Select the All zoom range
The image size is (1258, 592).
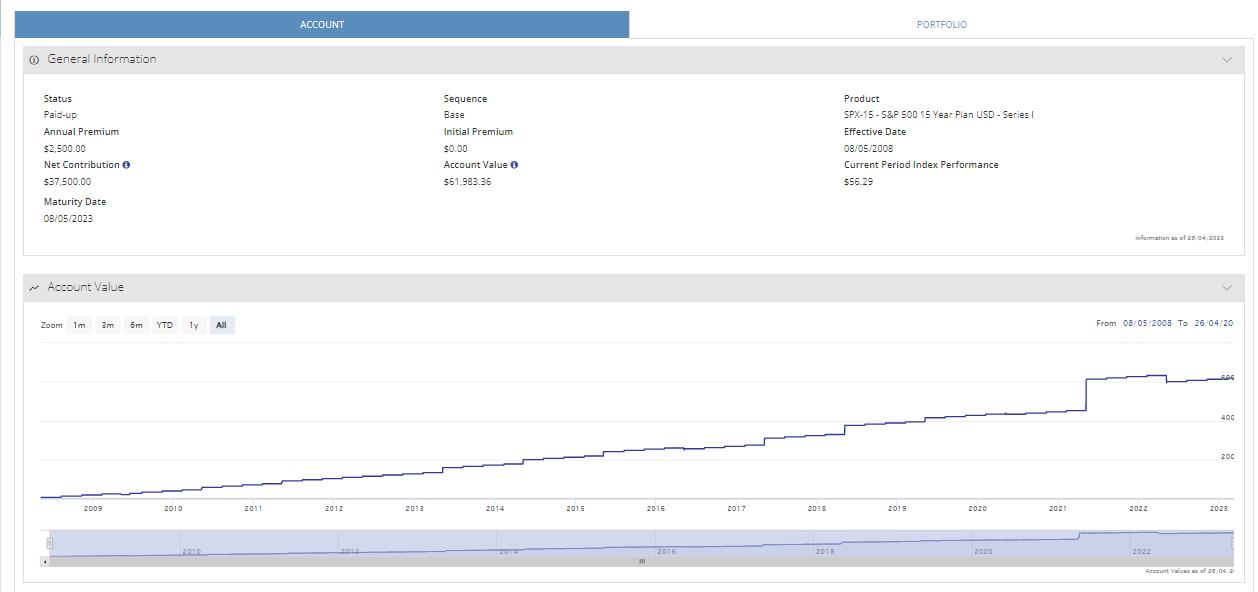(221, 325)
